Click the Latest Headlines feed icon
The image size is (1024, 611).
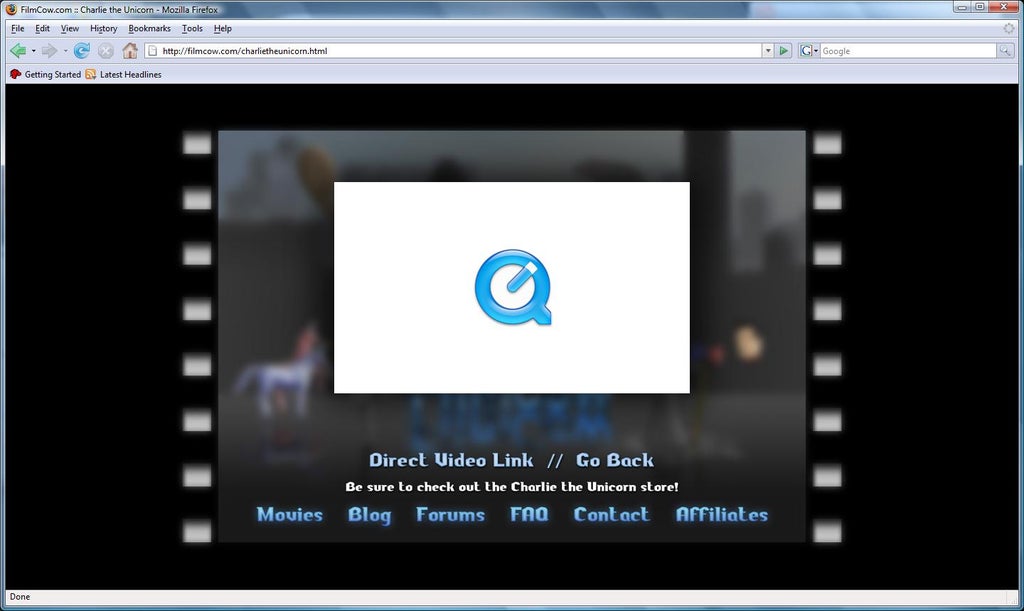[x=91, y=74]
